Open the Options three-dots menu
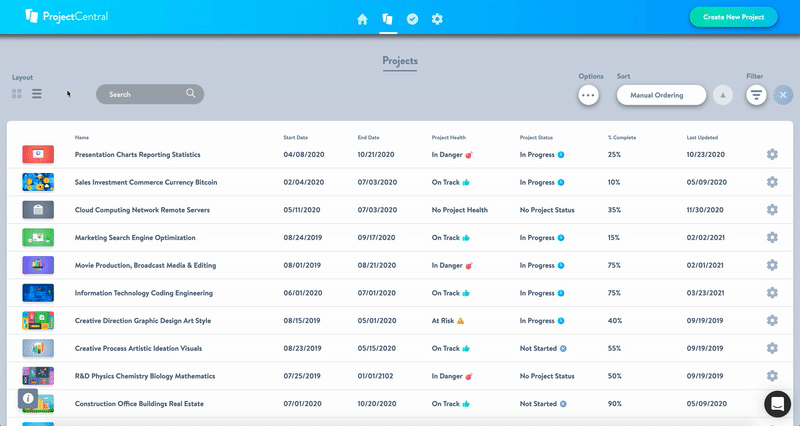Screen dimensions: 800x426 coord(588,95)
